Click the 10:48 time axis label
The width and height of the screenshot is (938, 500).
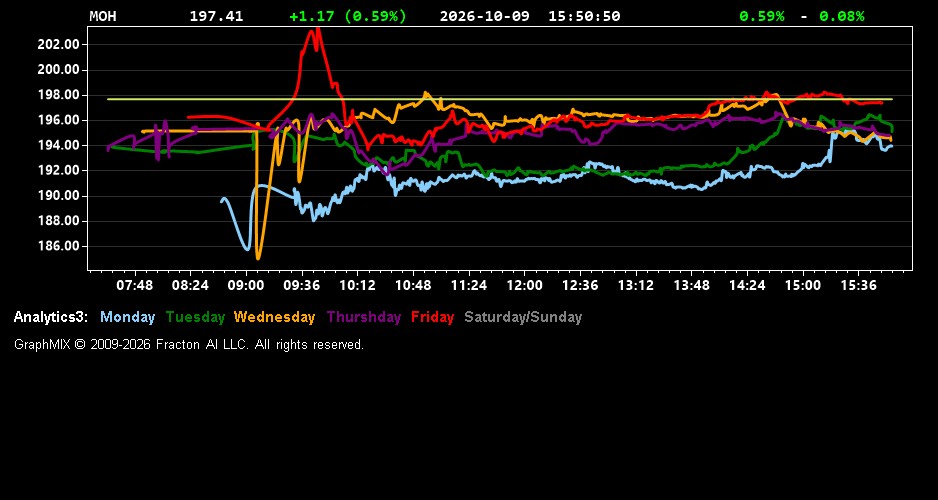coord(413,285)
